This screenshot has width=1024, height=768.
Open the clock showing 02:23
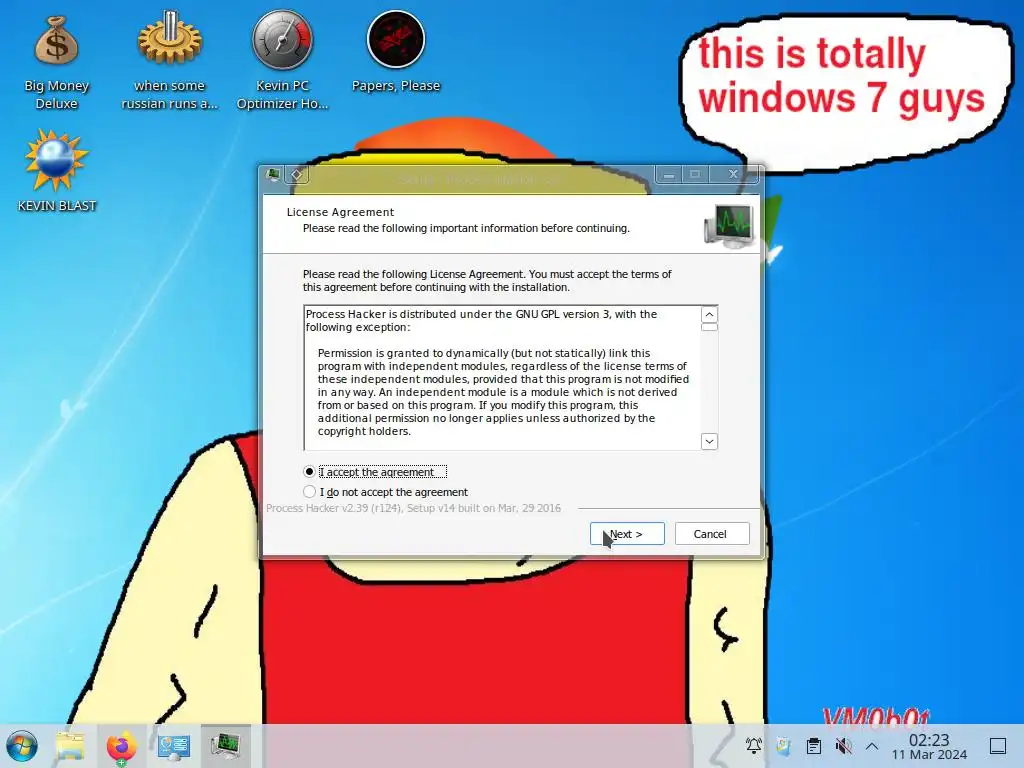929,746
